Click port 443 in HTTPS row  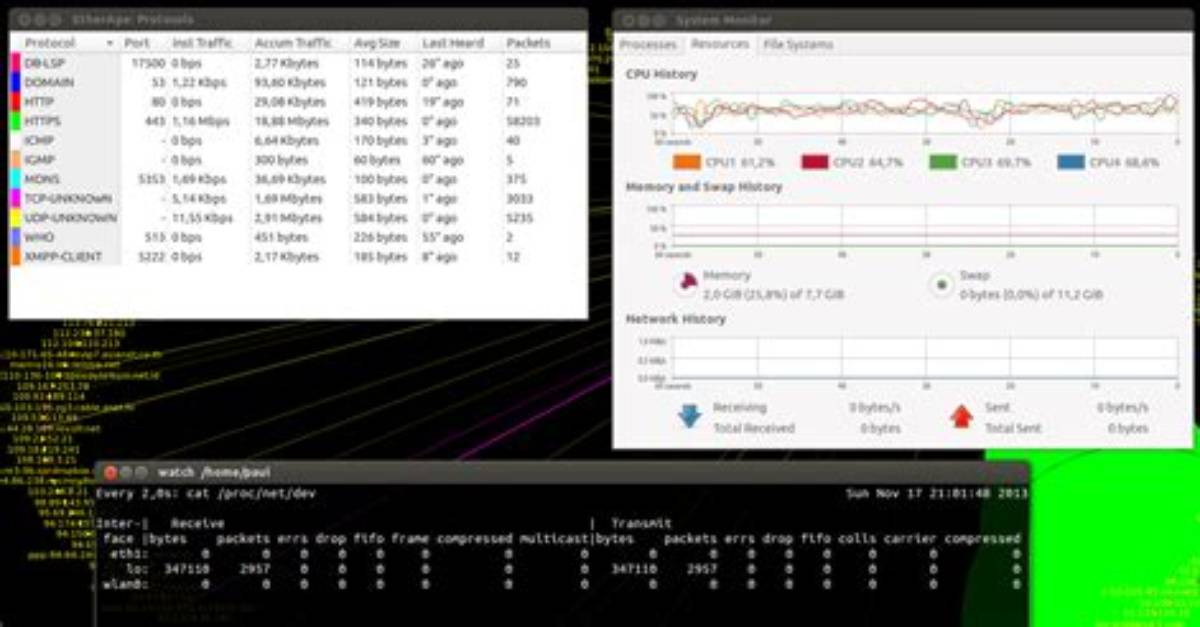coord(154,121)
